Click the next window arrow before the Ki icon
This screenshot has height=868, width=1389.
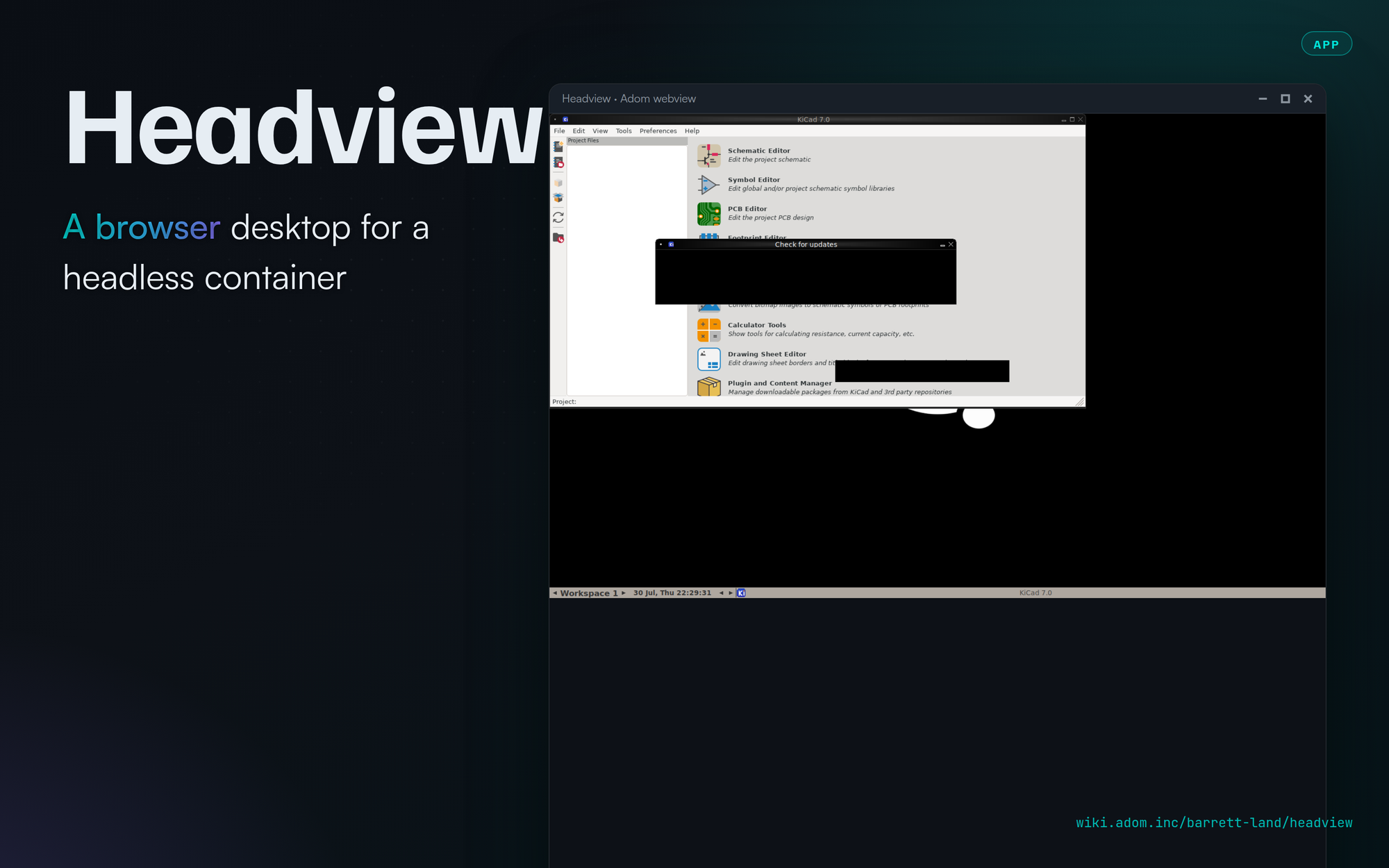731,593
